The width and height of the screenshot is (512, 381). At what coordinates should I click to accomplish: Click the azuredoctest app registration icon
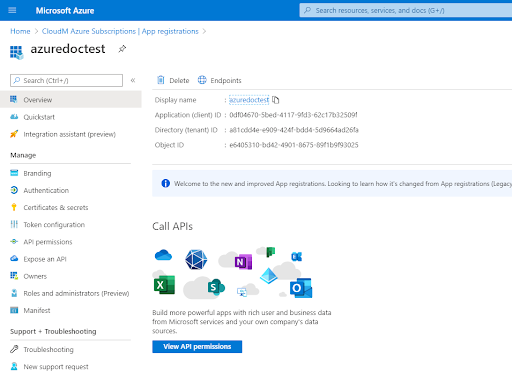pyautogui.click(x=16, y=52)
